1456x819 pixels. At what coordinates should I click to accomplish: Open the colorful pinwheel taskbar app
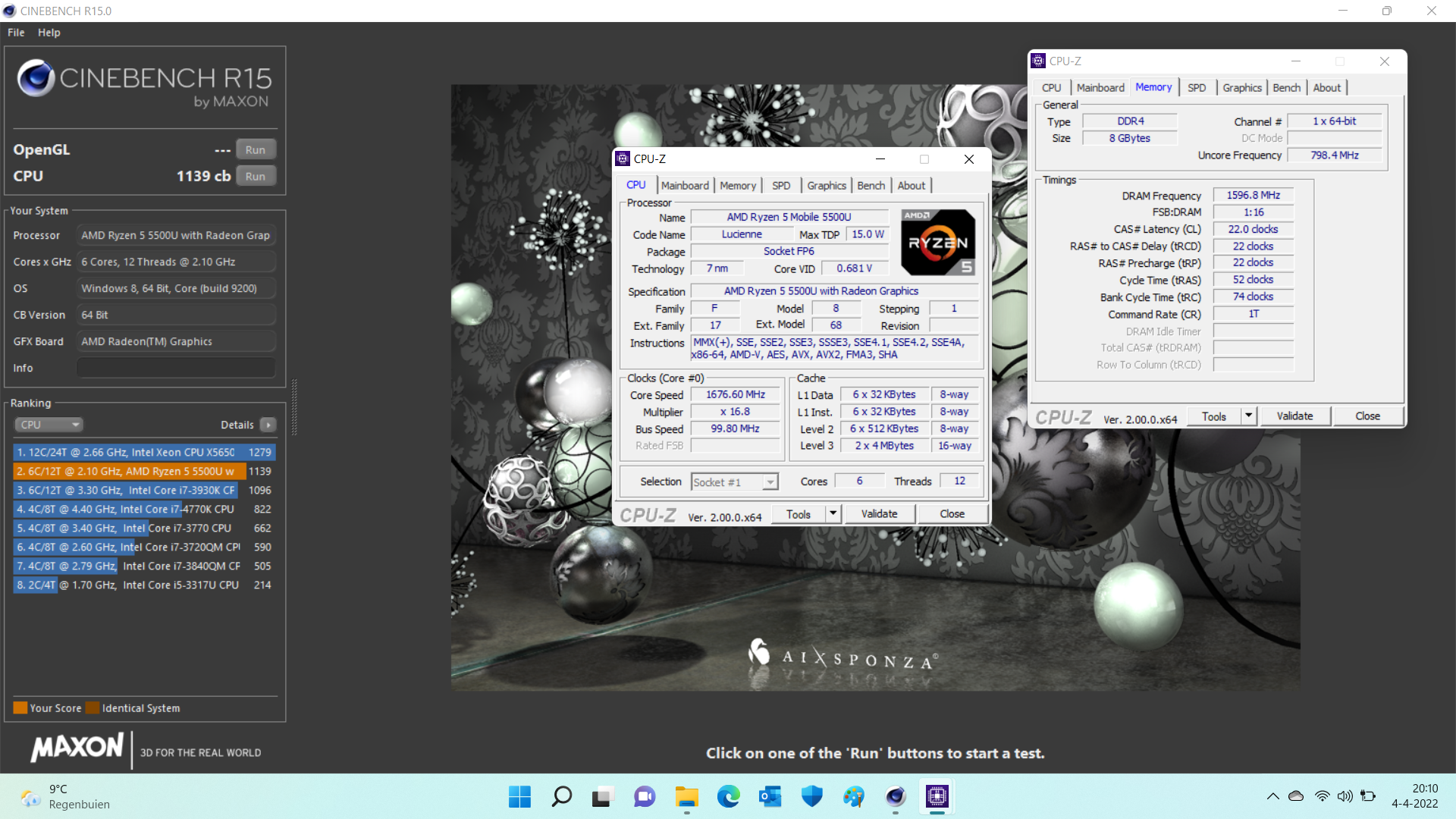[854, 797]
